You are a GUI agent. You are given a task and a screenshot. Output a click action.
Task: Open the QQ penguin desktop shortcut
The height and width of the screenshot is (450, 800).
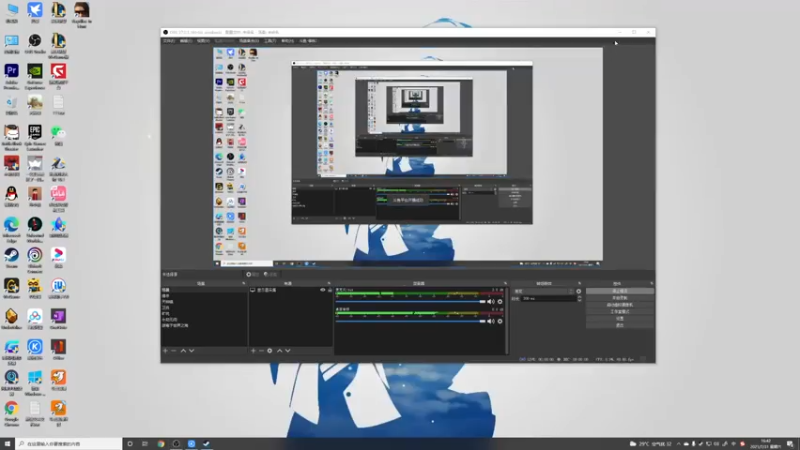click(x=12, y=197)
